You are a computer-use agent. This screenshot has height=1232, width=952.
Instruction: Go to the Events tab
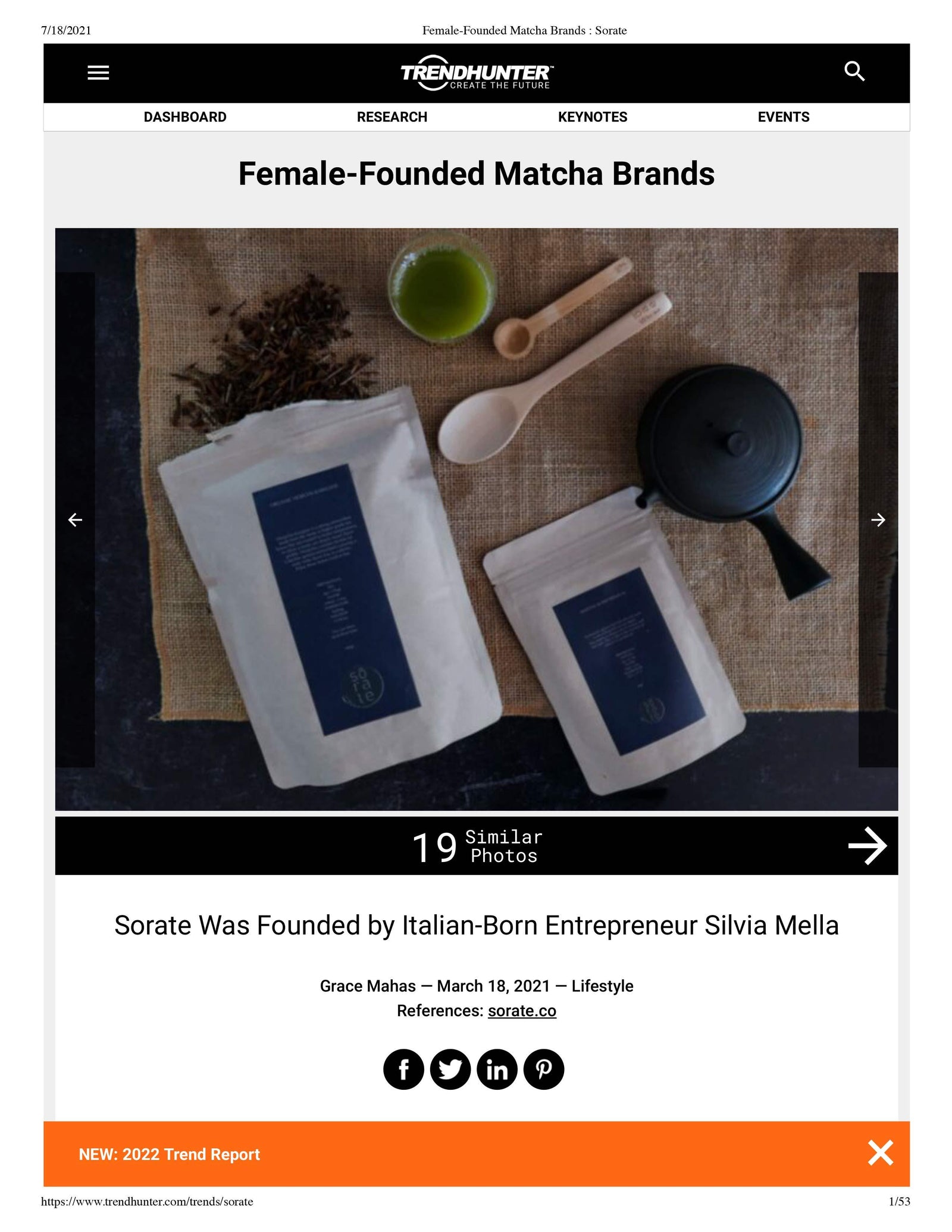[784, 117]
